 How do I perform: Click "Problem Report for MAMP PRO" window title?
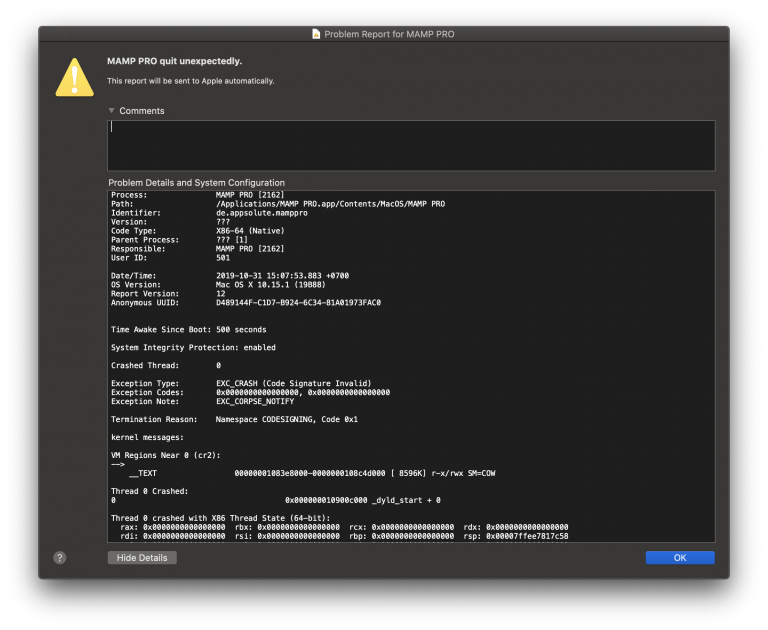coord(389,34)
